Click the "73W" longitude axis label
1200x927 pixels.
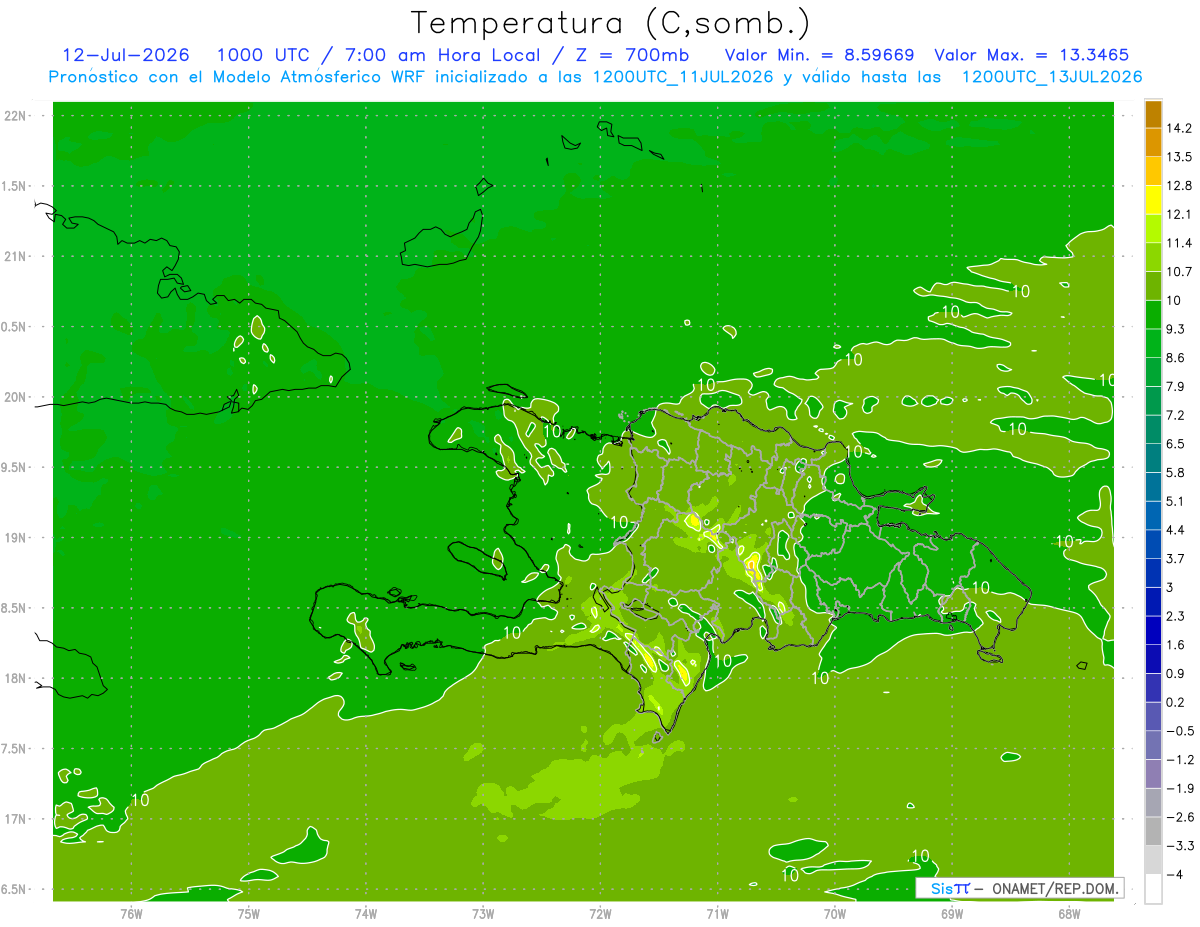[483, 913]
